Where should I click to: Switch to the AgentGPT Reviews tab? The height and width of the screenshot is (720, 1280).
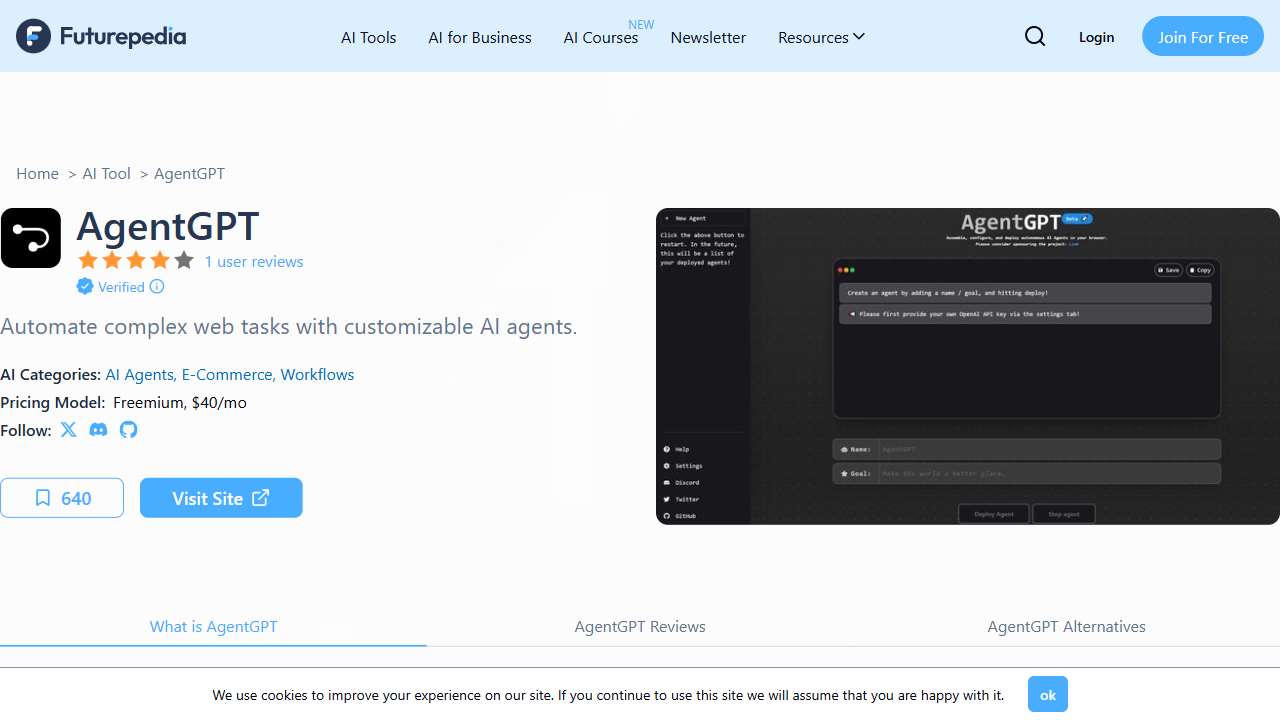640,626
